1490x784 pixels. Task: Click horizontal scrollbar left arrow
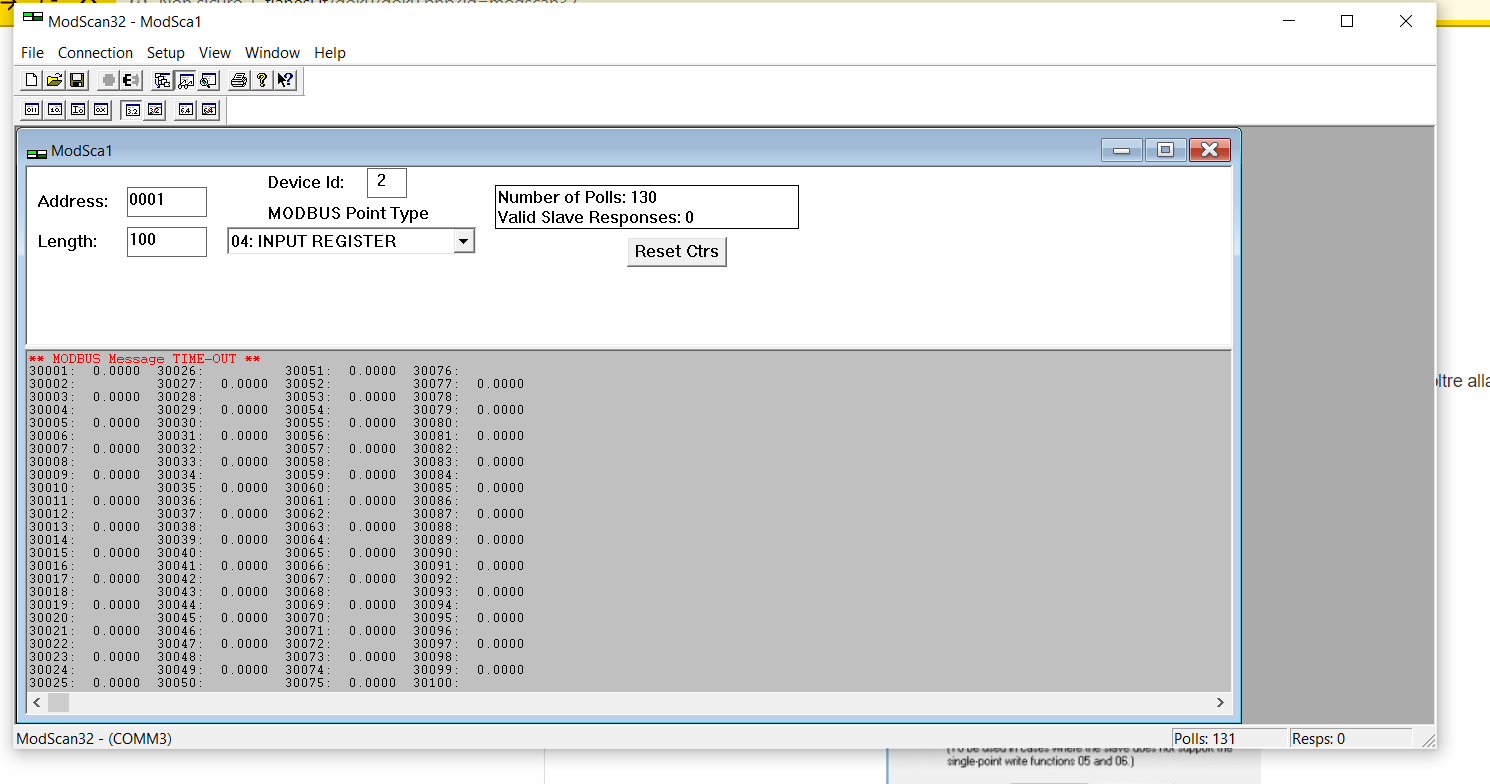37,703
